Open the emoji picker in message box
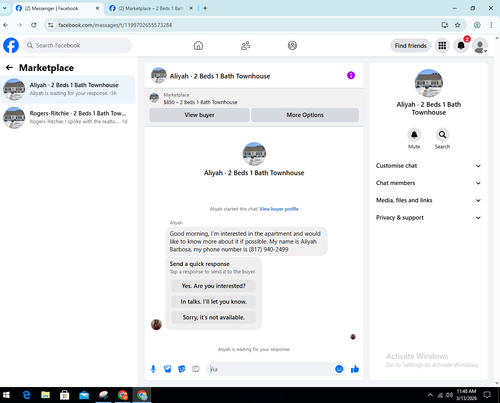 pos(339,369)
